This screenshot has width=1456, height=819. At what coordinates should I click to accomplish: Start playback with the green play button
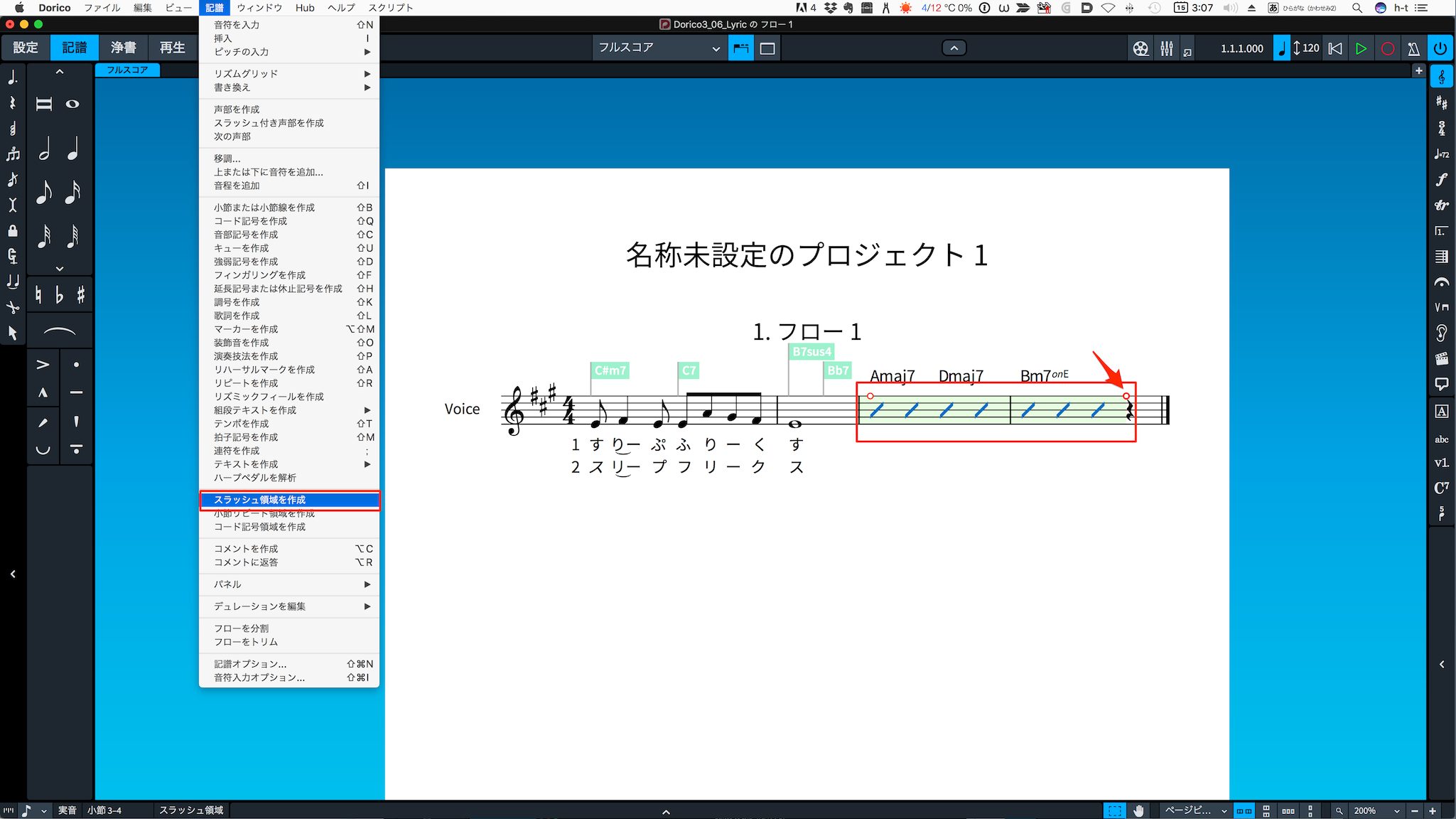coord(1361,48)
